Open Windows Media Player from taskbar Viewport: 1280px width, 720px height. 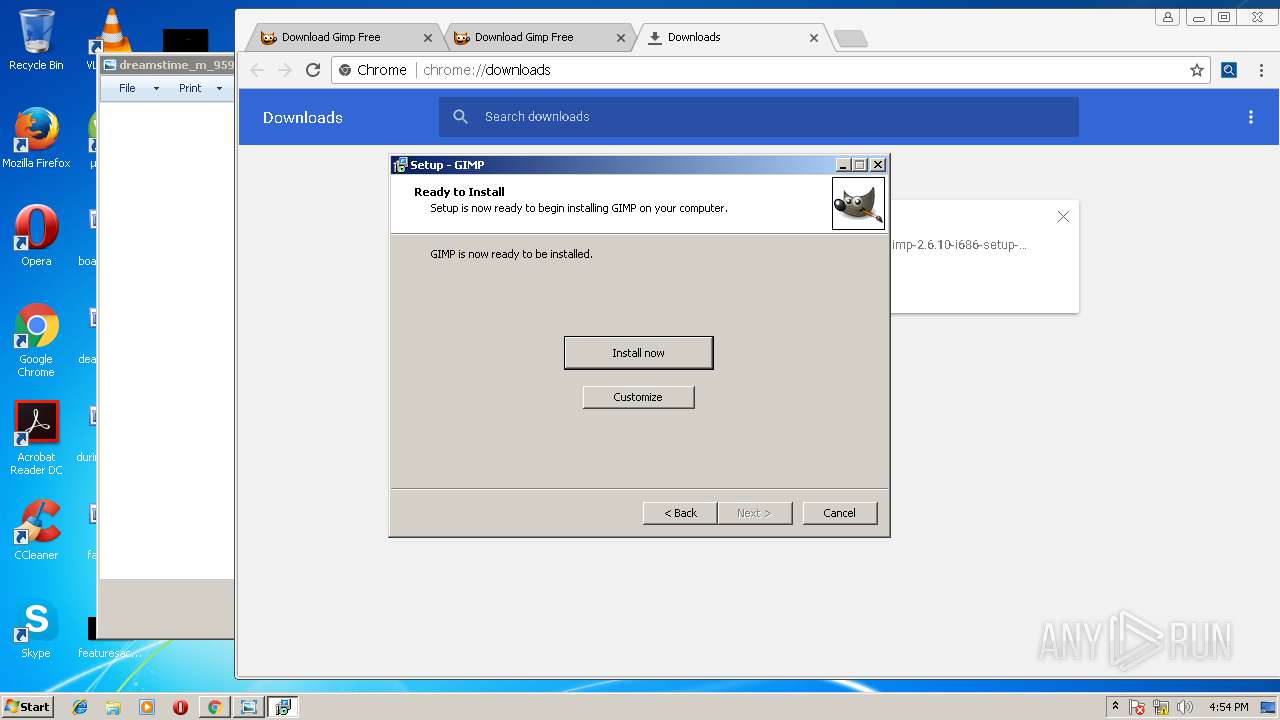147,707
